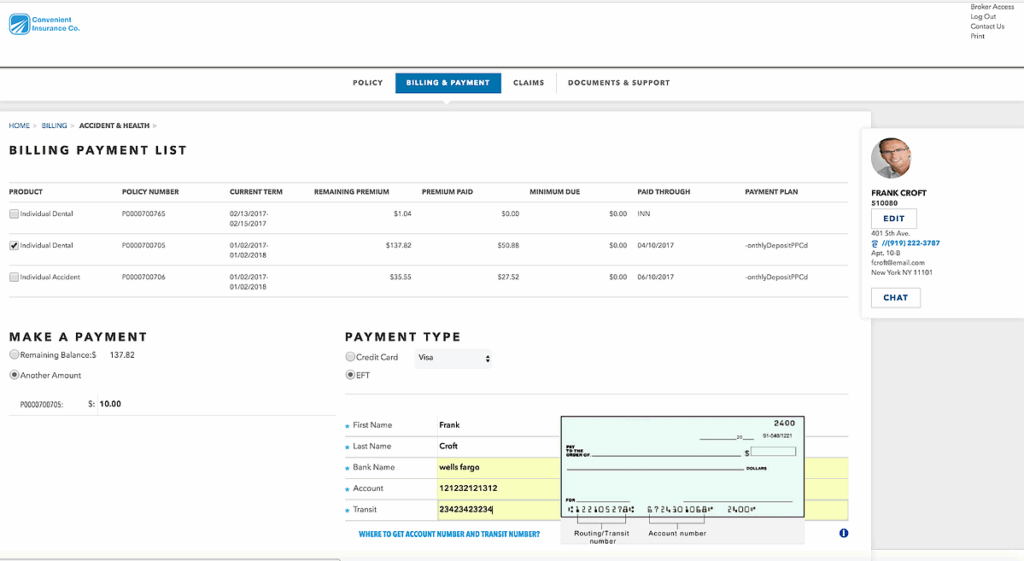1024x561 pixels.
Task: Click Frank Croft's profile photo
Action: 891,158
